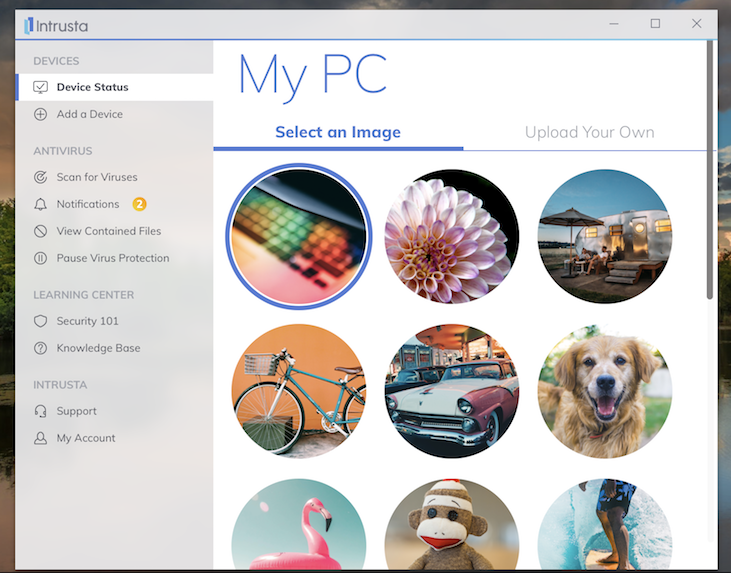Viewport: 731px width, 573px height.
Task: Click the My PC heading
Action: (x=313, y=76)
